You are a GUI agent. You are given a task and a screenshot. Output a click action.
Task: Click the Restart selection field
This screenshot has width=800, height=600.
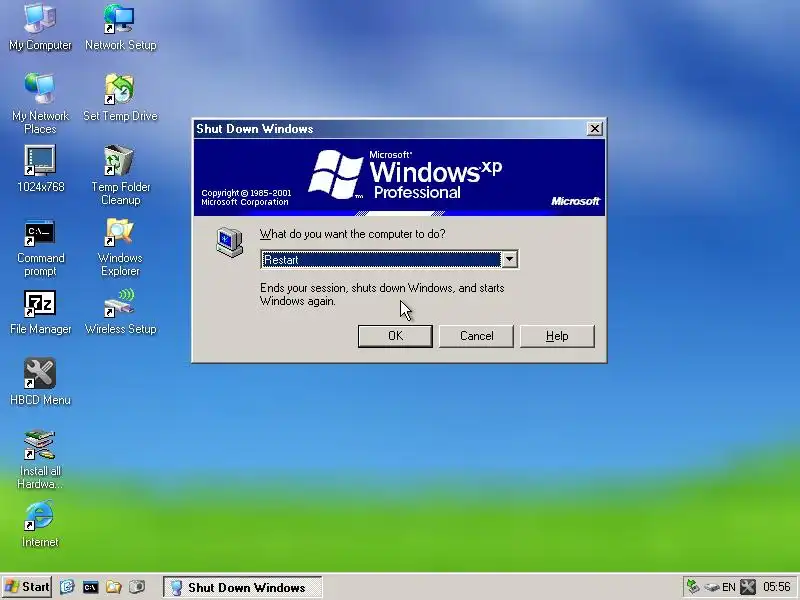click(x=381, y=260)
